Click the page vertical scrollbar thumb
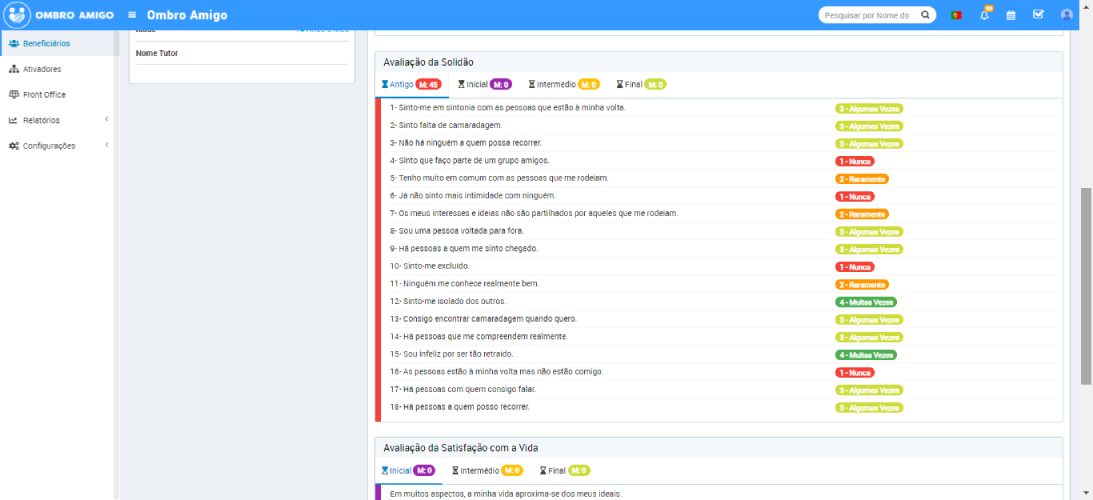 point(1086,285)
